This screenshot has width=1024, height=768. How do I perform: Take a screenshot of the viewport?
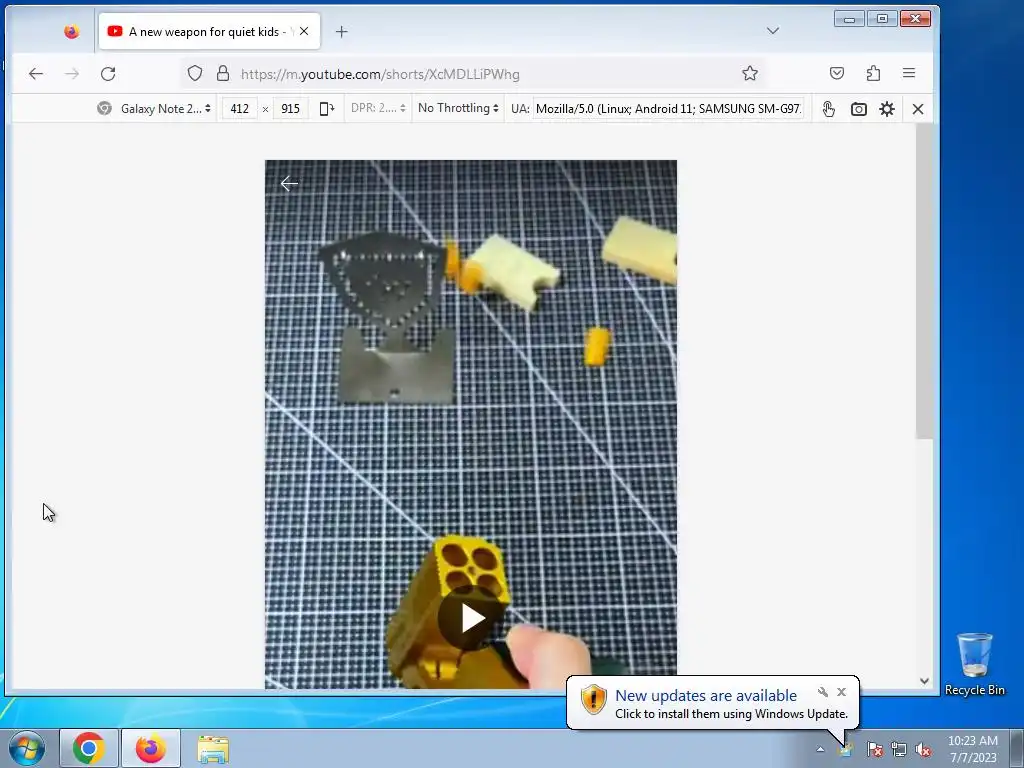coord(859,109)
